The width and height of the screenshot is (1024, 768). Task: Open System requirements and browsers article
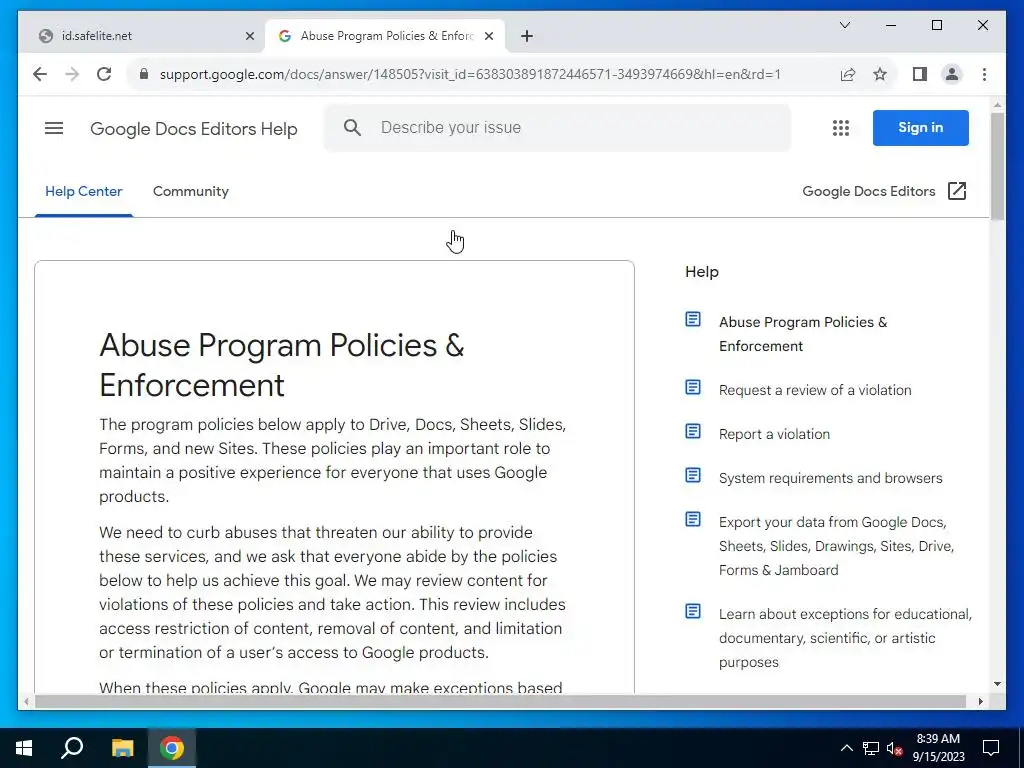tap(830, 478)
